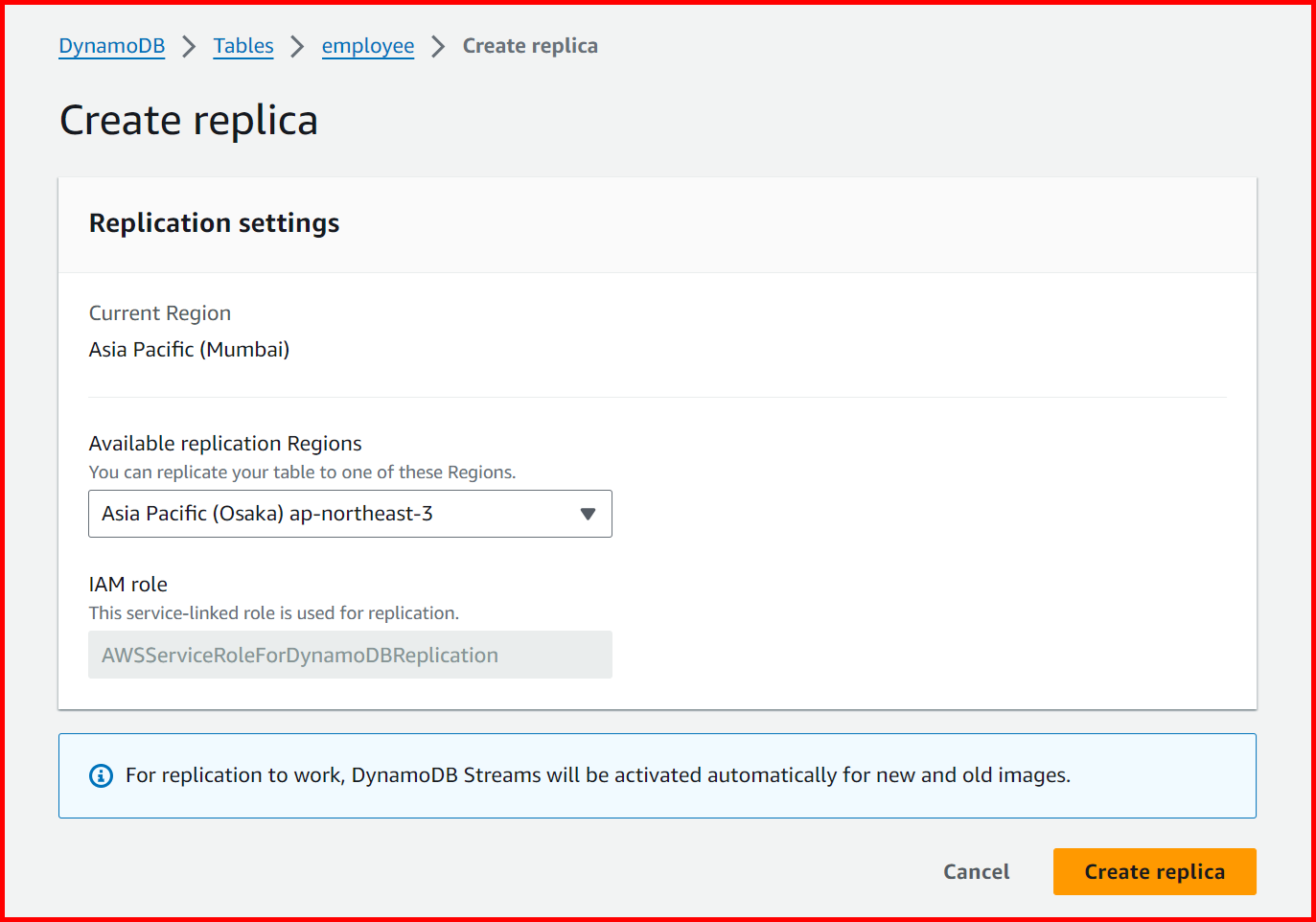Click the Current Region label Asia Pacific (Mumbai)
Viewport: 1316px width, 922px height.
[x=189, y=349]
